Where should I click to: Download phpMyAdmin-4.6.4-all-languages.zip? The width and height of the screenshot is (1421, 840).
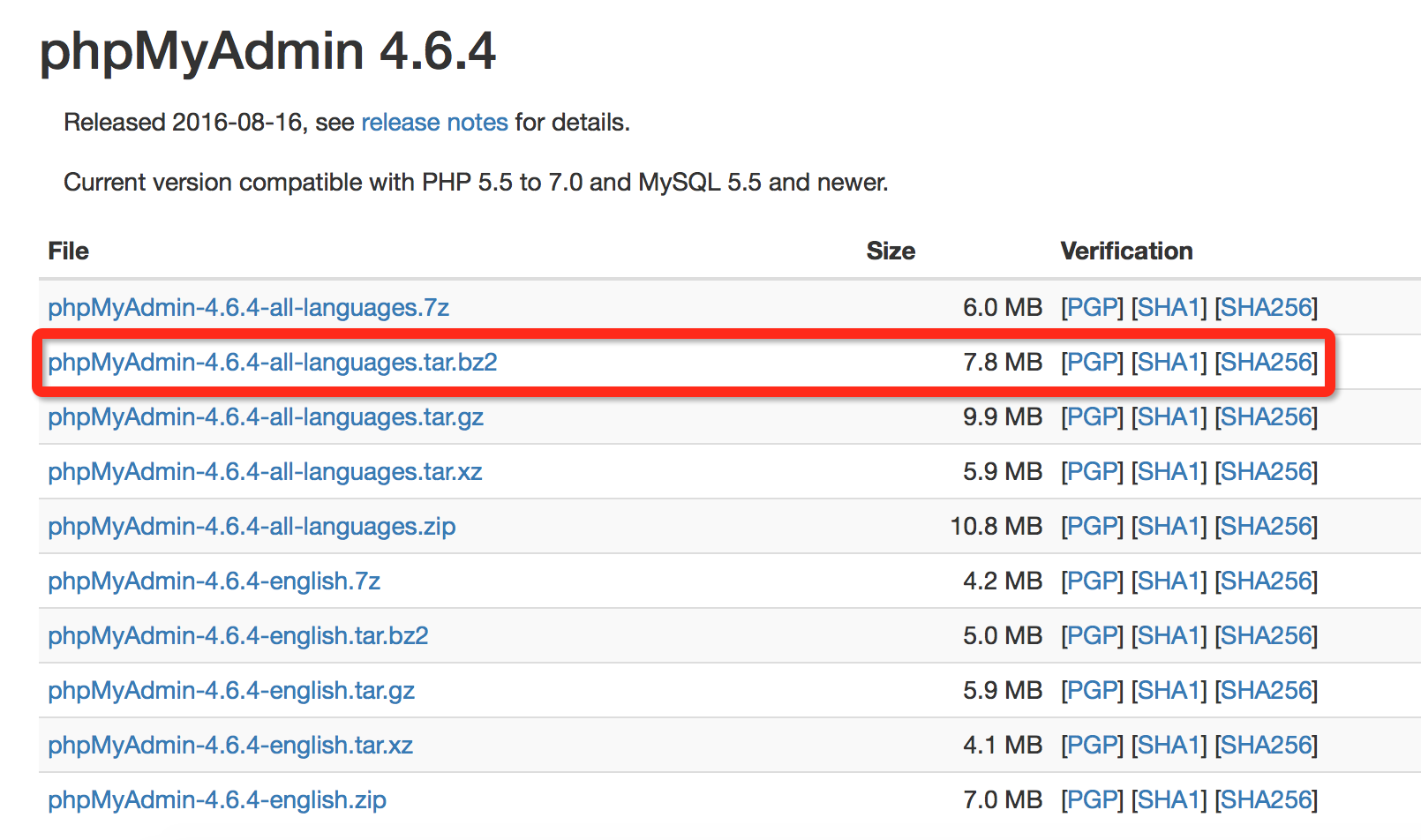pos(252,526)
